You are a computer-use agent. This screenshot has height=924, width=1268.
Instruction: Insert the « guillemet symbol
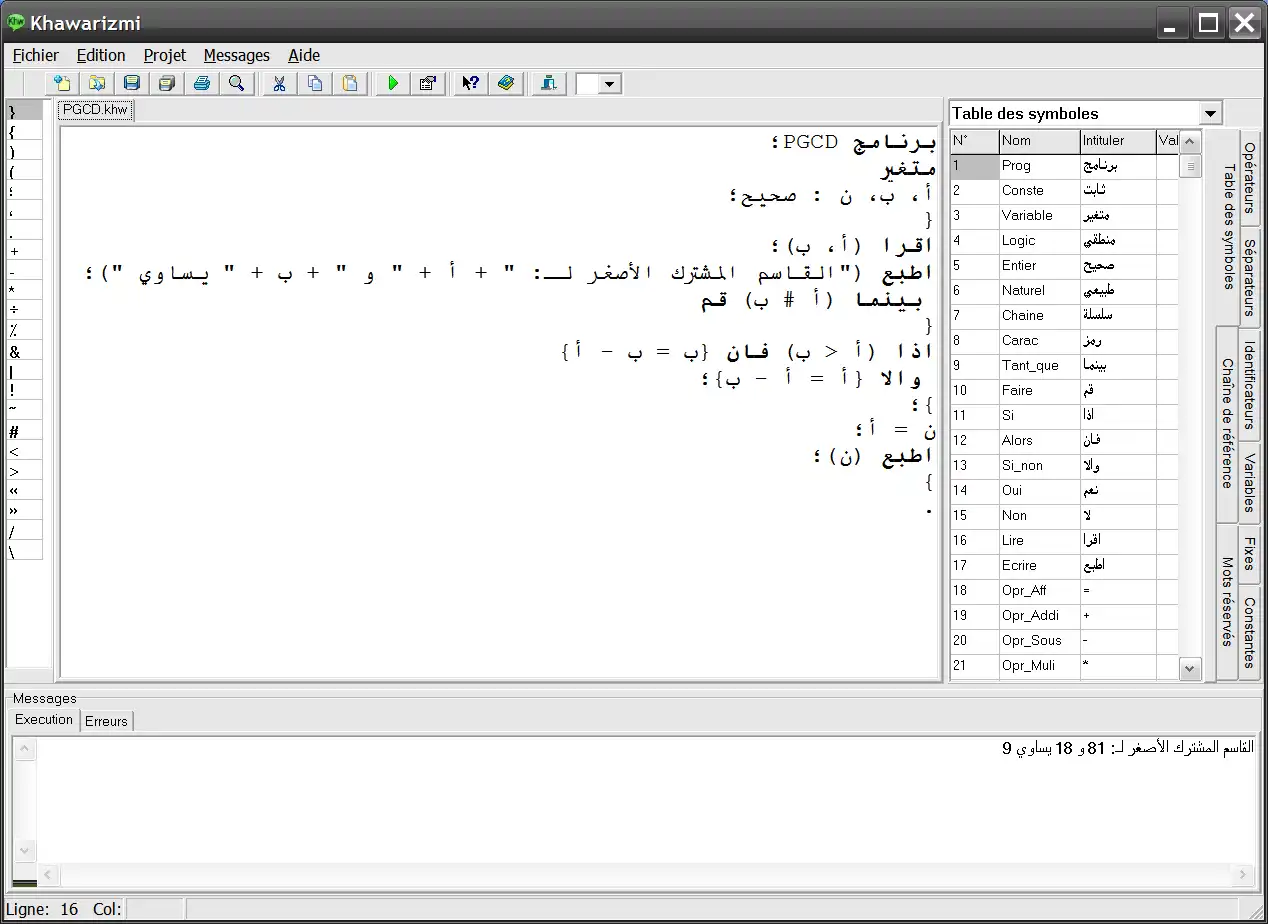pos(24,491)
